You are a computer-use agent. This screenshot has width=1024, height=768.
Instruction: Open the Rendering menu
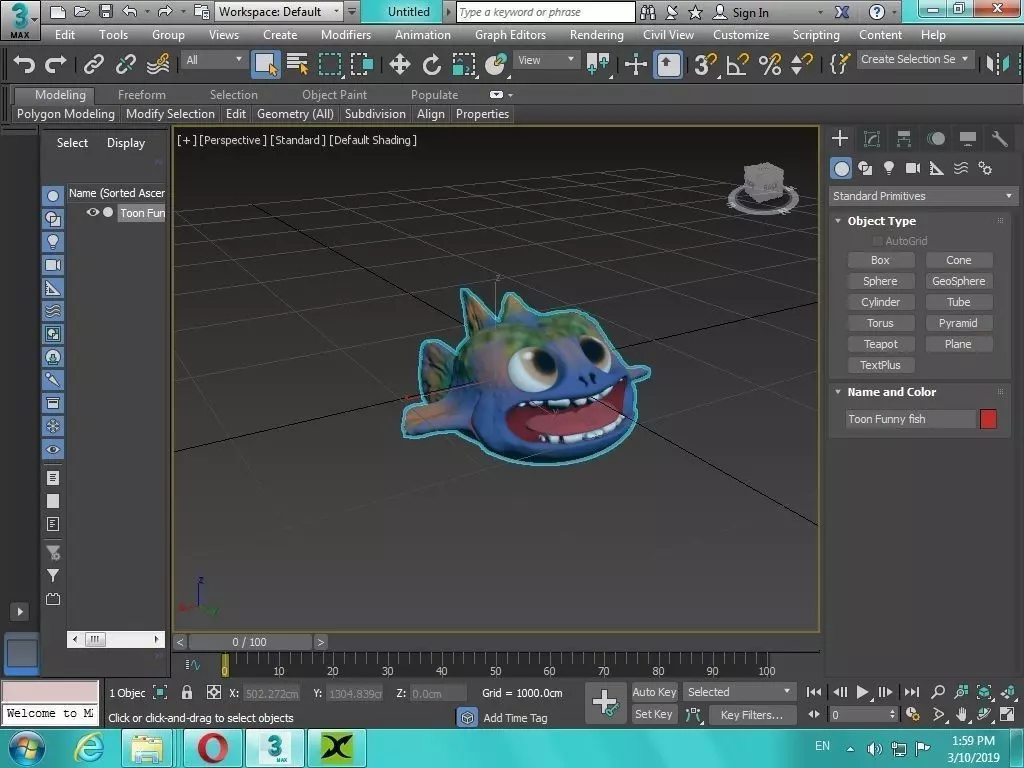tap(596, 35)
